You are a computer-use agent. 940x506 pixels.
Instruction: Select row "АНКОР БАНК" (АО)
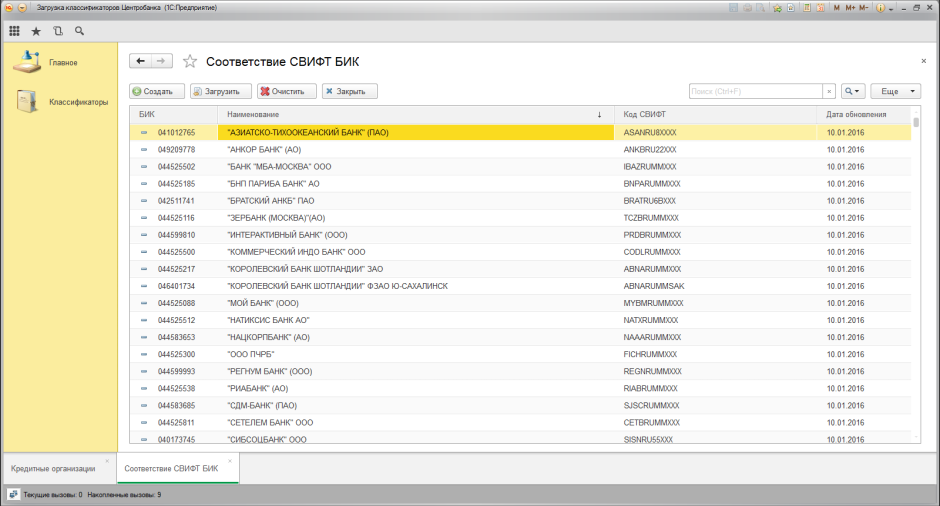tap(520, 149)
